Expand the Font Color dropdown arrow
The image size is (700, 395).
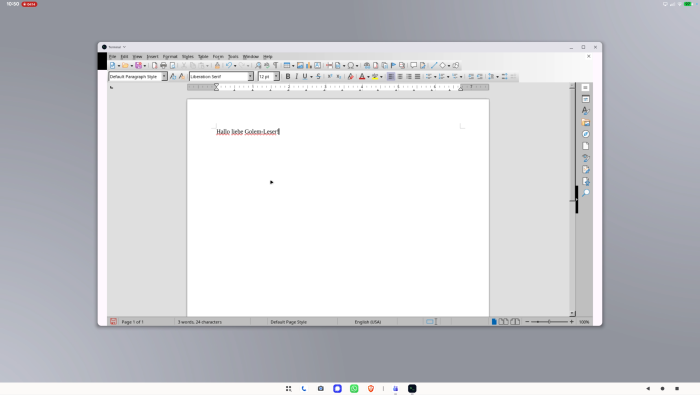368,77
